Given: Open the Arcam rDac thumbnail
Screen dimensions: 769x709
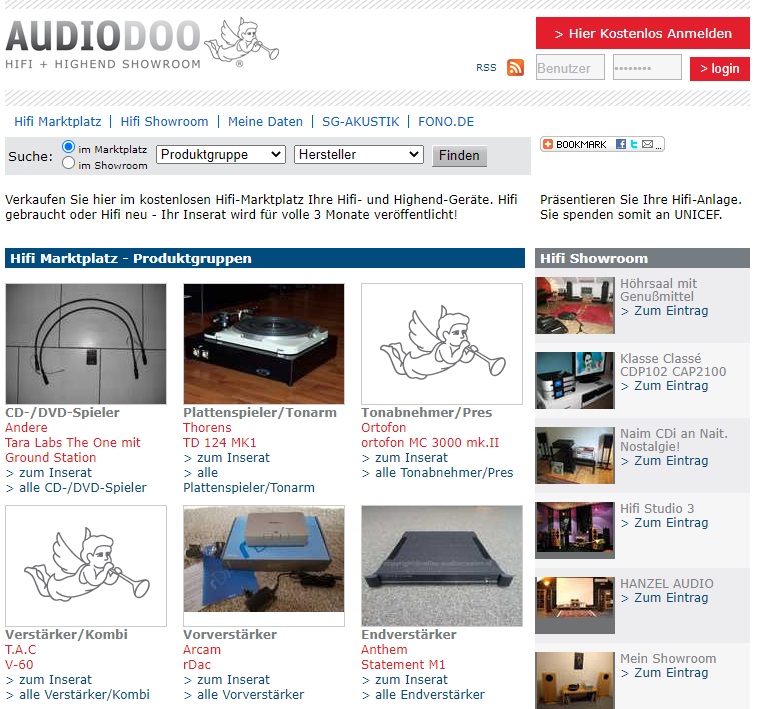Looking at the screenshot, I should 264,566.
